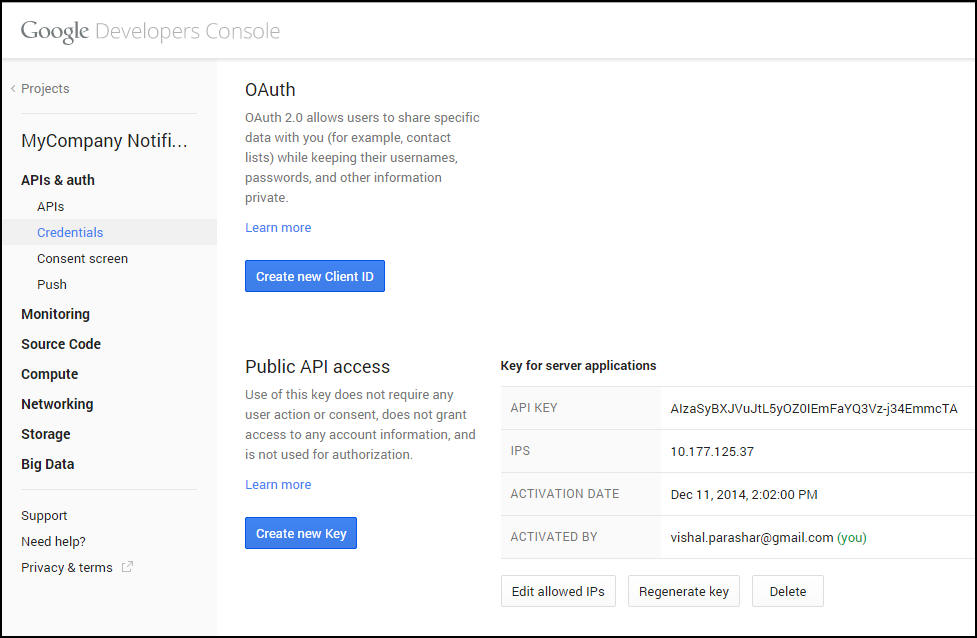Click the API KEY row label
This screenshot has width=977, height=638.
[x=534, y=408]
